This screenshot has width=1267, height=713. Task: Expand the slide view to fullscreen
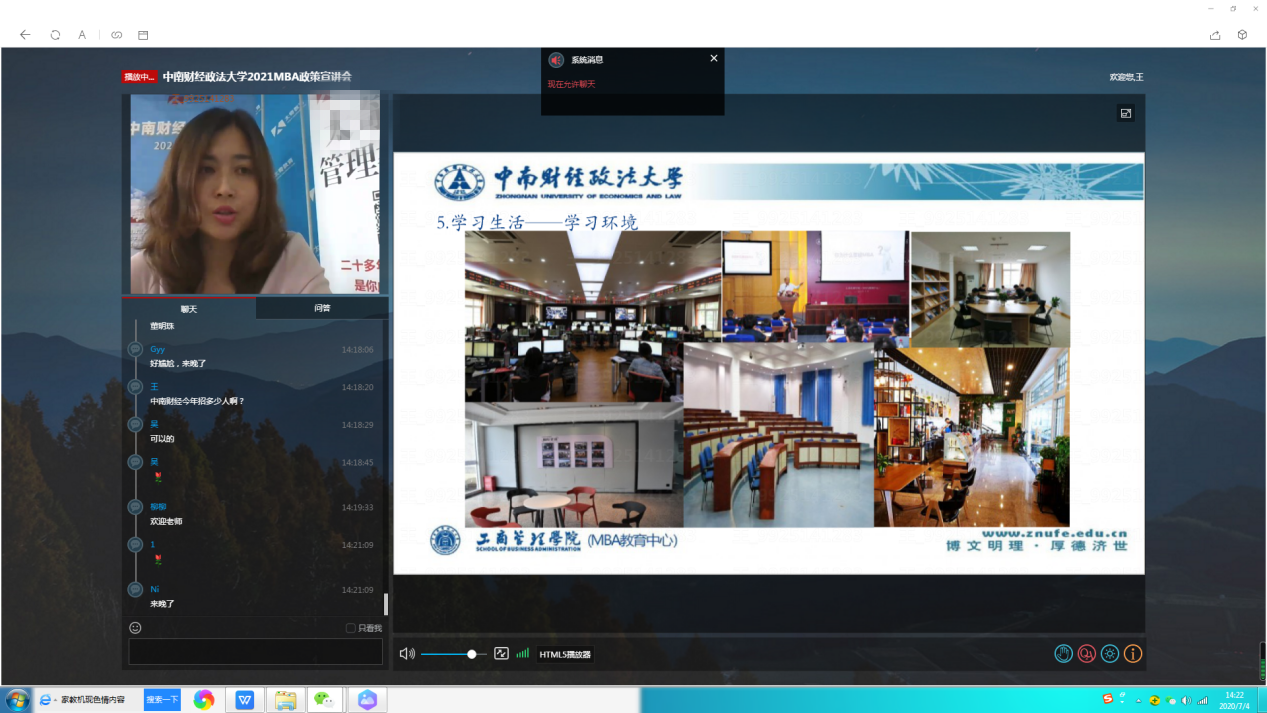coord(1126,114)
